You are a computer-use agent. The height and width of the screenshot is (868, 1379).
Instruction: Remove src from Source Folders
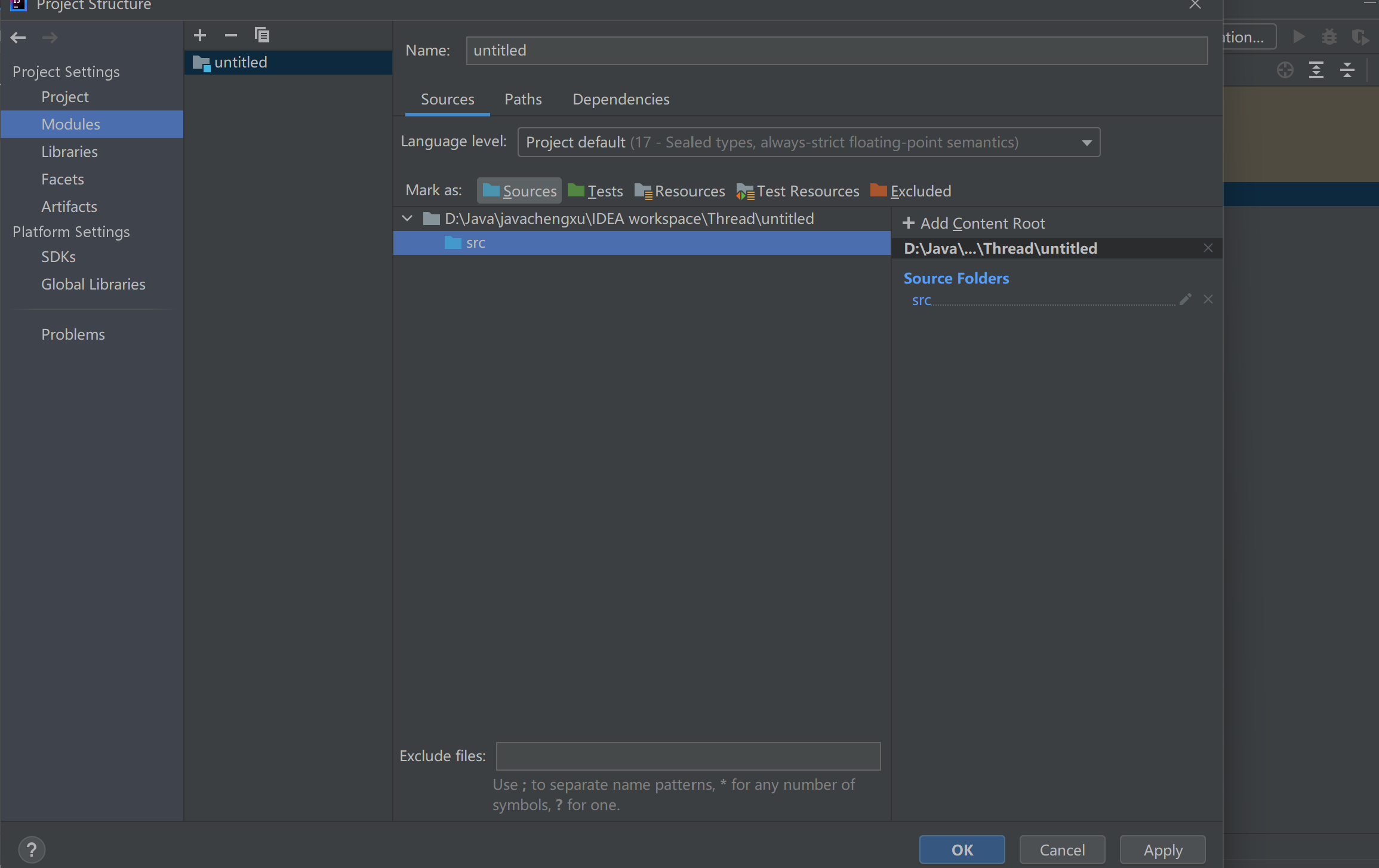1208,300
